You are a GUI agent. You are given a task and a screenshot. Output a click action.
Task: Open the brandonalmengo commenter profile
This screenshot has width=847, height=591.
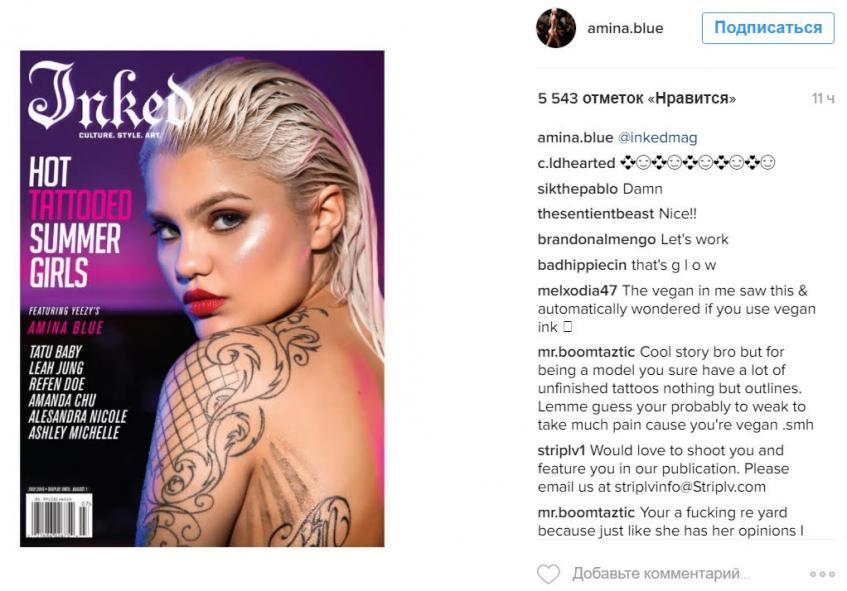point(596,239)
